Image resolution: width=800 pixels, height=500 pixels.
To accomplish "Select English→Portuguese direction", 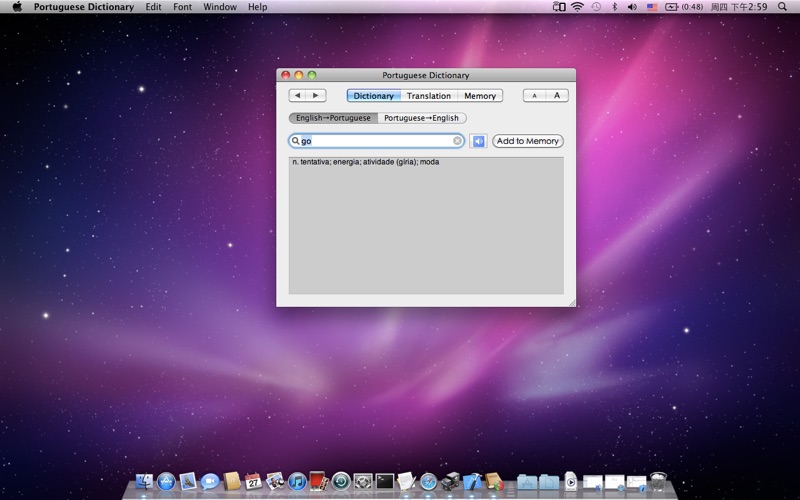I will tap(333, 118).
